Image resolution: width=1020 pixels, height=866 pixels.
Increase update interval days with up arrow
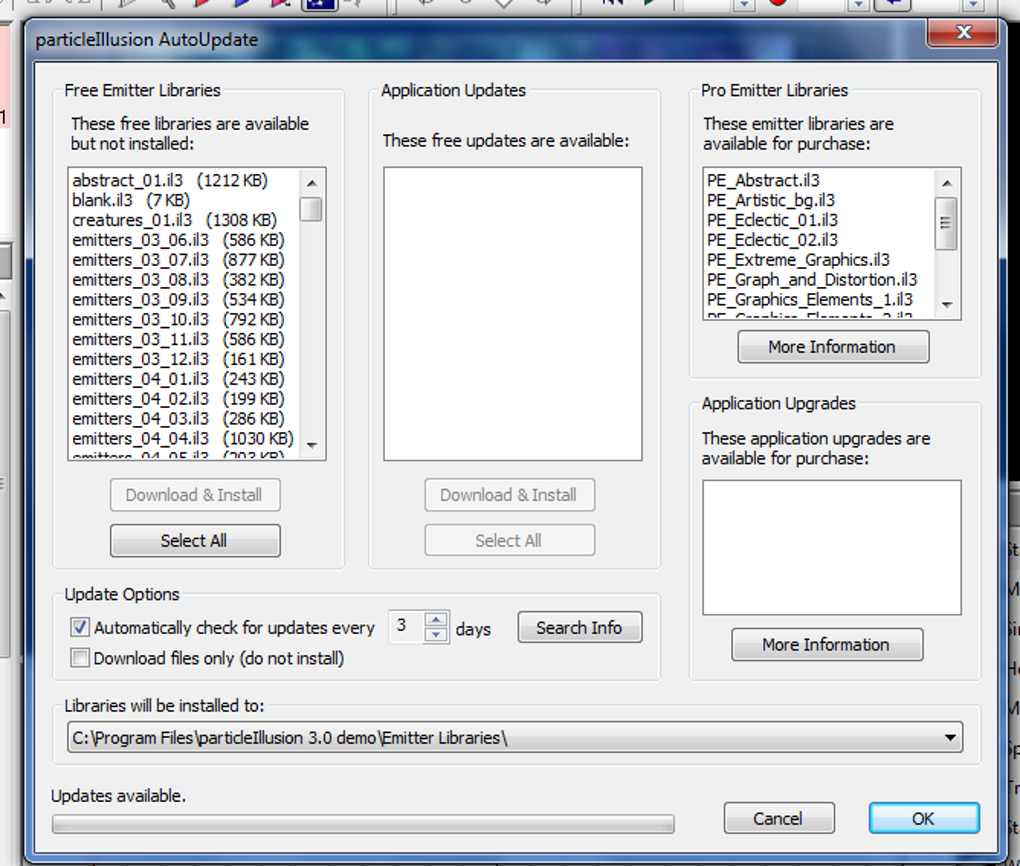click(x=436, y=619)
